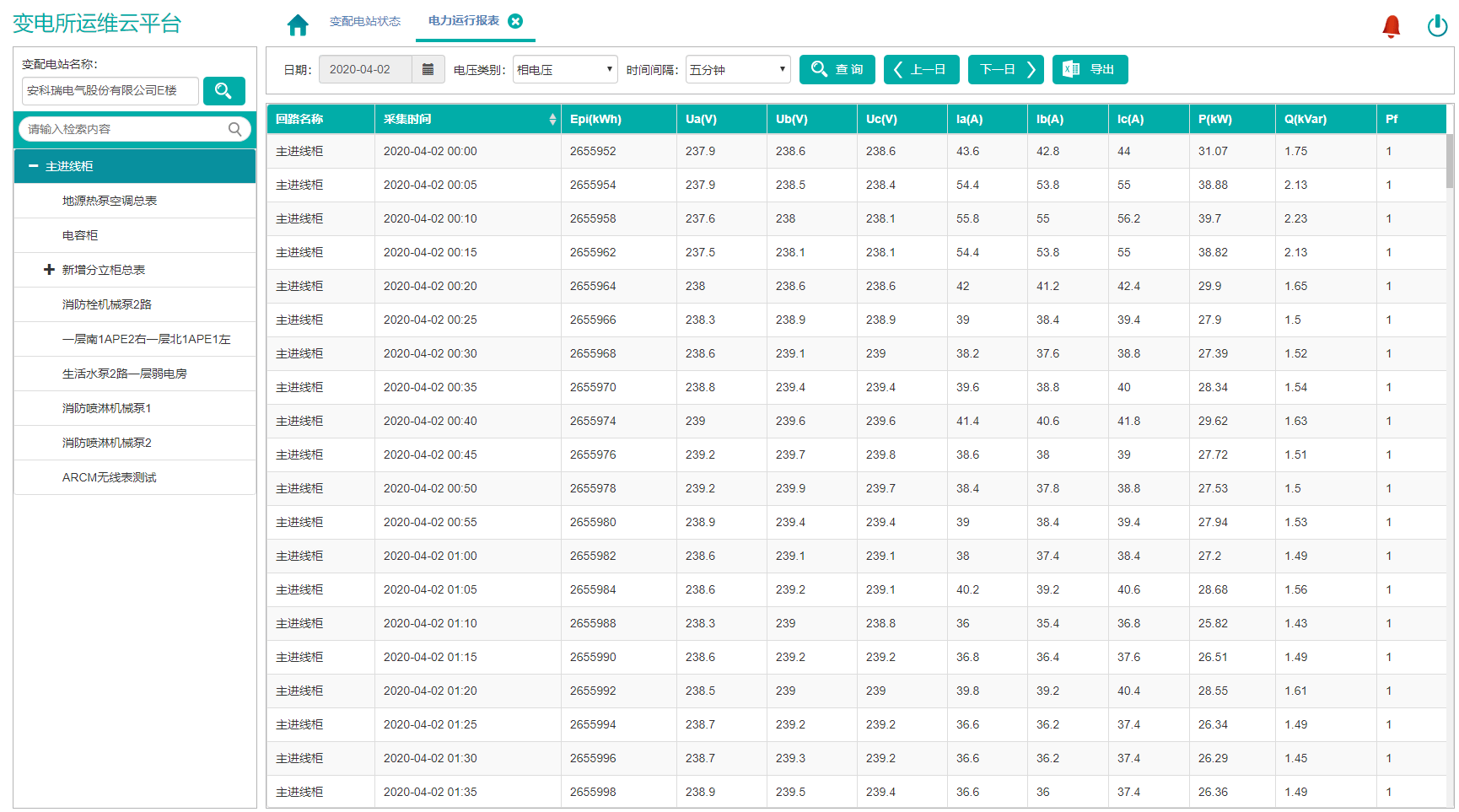1459x812 pixels.
Task: Click the power logout icon
Action: (x=1438, y=26)
